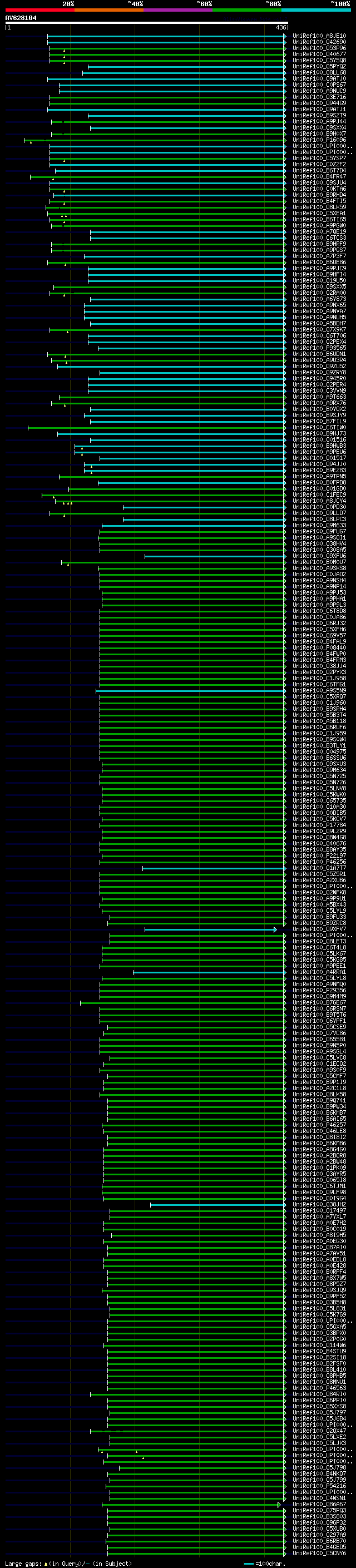Select label UniRef100_P22197
The width and height of the screenshot is (356, 1568).
(319, 855)
